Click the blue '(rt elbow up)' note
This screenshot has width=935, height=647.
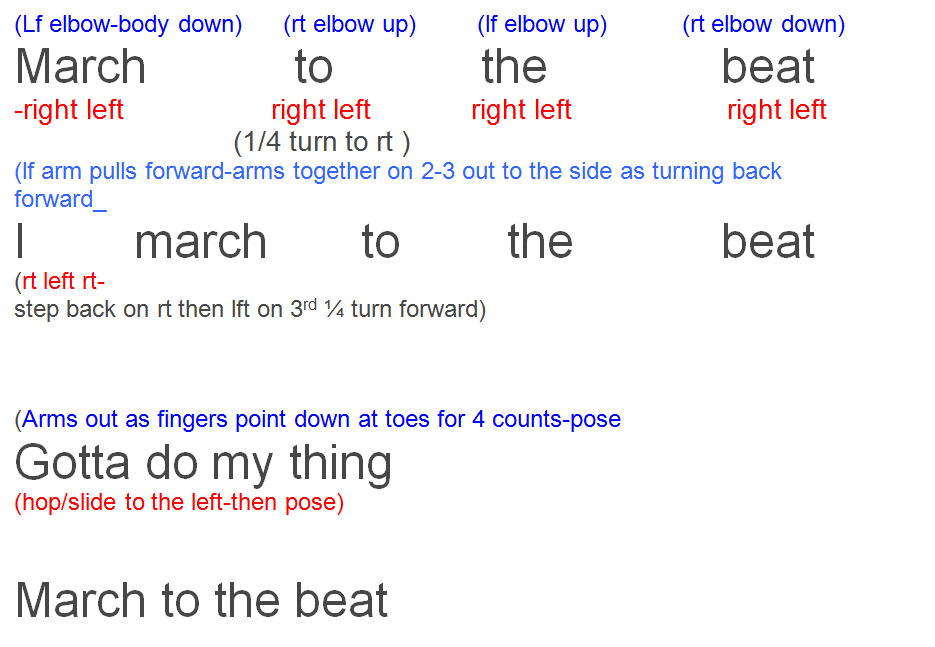(x=350, y=25)
